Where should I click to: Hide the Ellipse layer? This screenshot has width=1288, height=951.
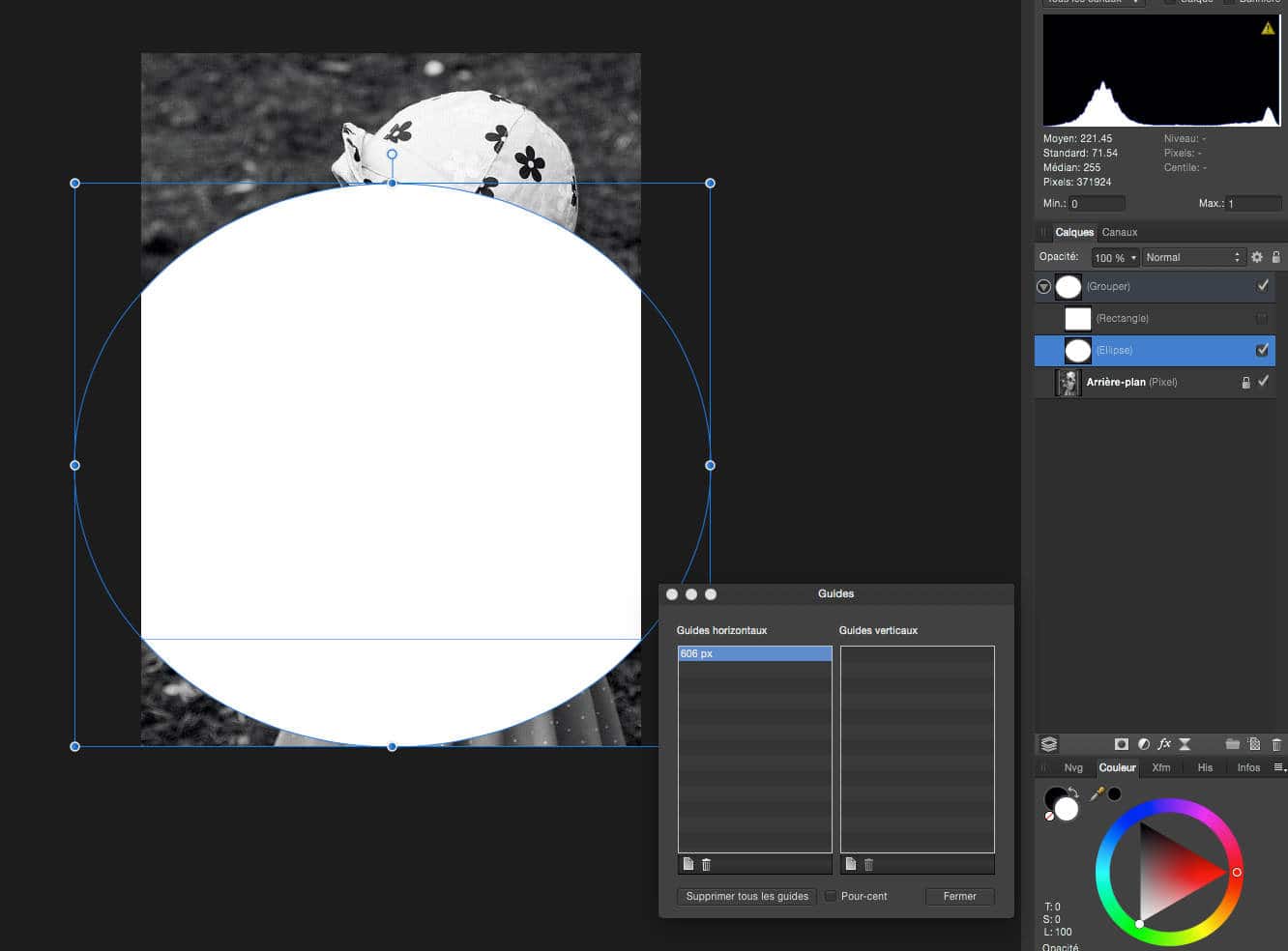(1262, 350)
